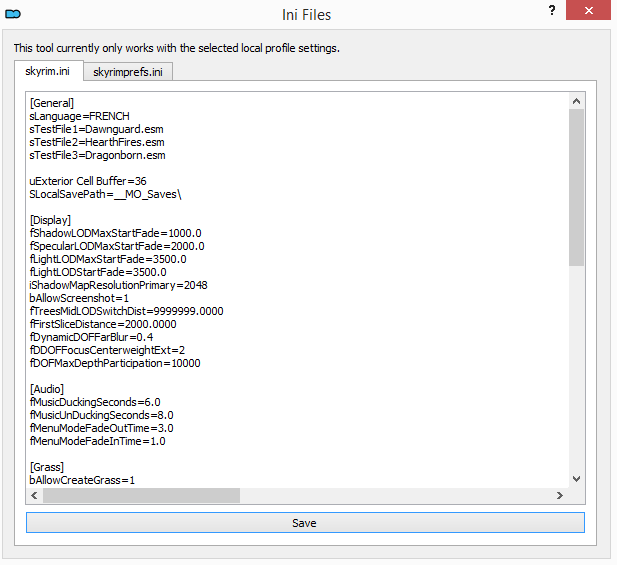Click the fLightLODStartFade=3500.0 line
This screenshot has height=565, width=617.
tap(98, 272)
